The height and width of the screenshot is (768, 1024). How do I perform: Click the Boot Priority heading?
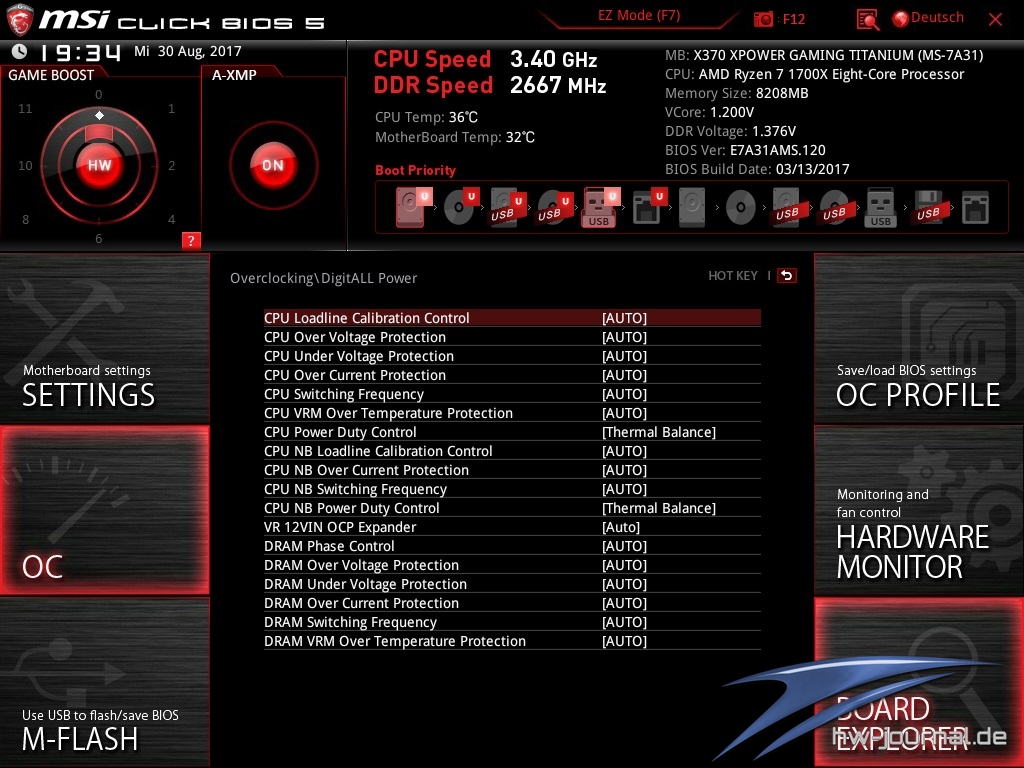point(415,170)
